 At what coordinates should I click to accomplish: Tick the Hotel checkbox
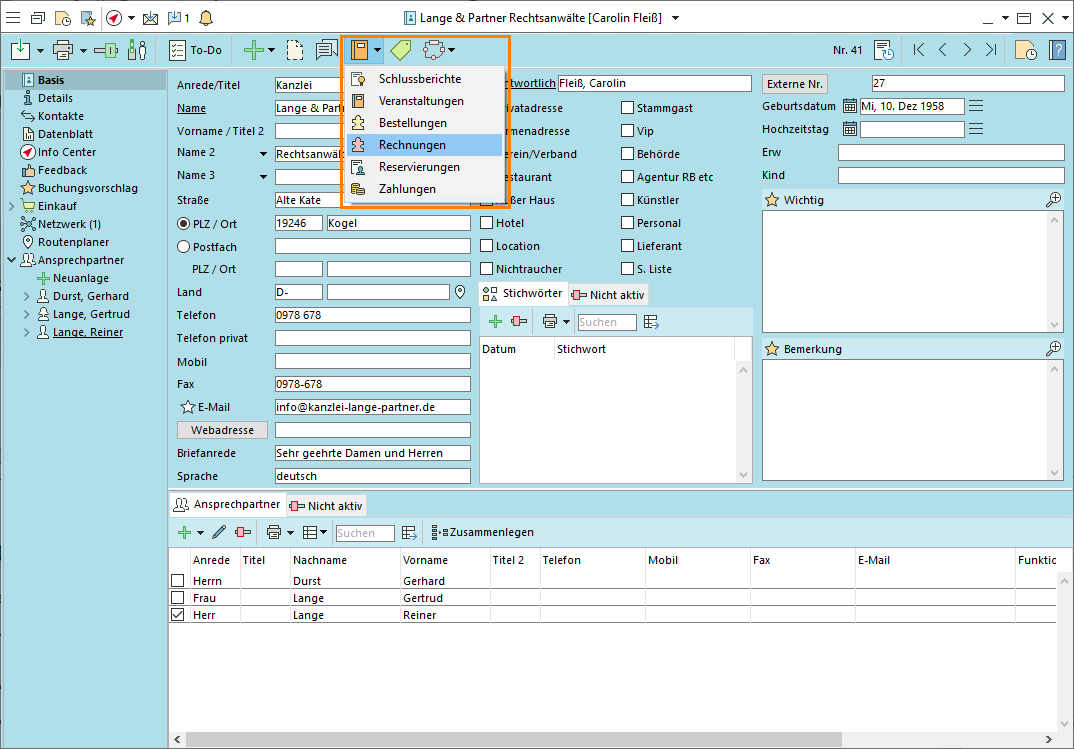point(487,223)
